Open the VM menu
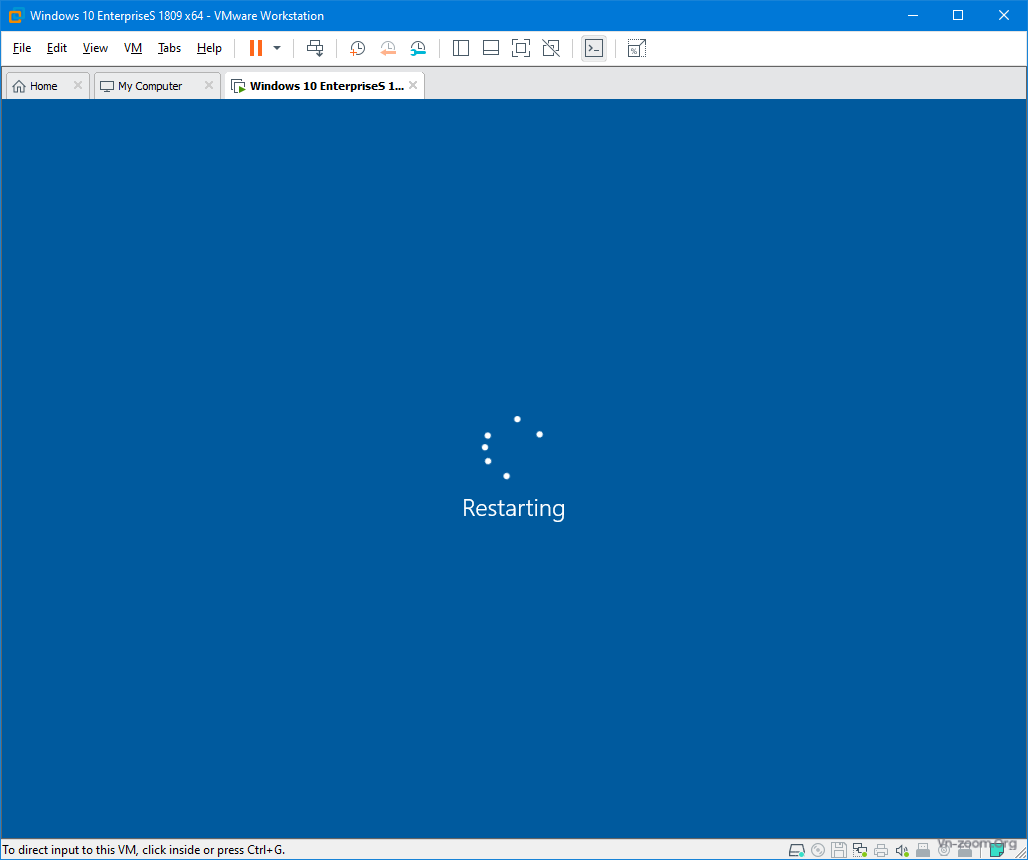This screenshot has height=860, width=1028. tap(133, 48)
